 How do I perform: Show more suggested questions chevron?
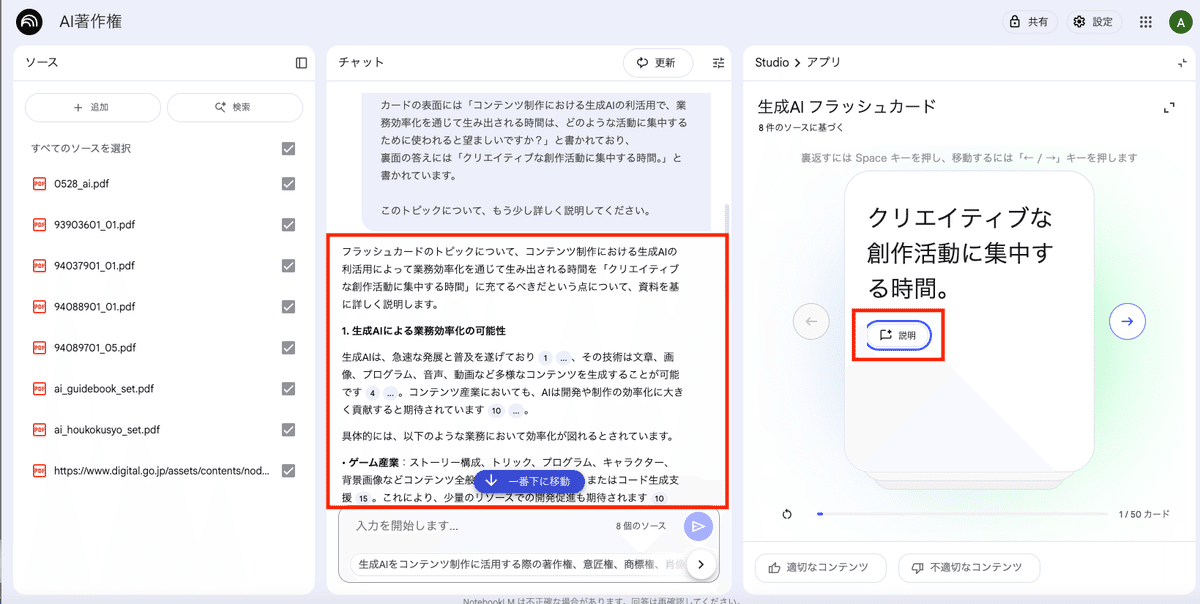[701, 565]
